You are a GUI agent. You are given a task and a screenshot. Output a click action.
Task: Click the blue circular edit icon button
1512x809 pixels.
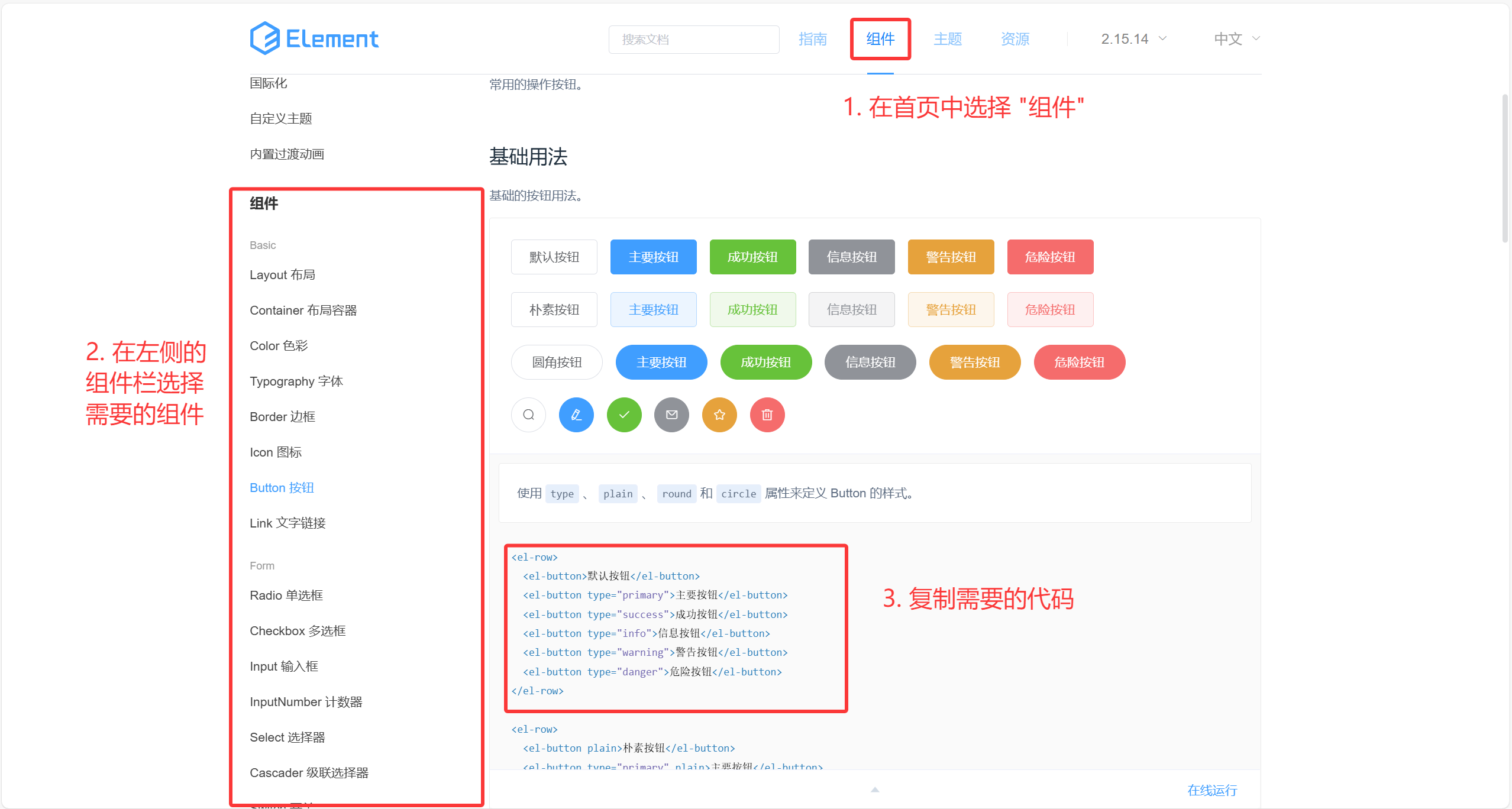(x=576, y=415)
